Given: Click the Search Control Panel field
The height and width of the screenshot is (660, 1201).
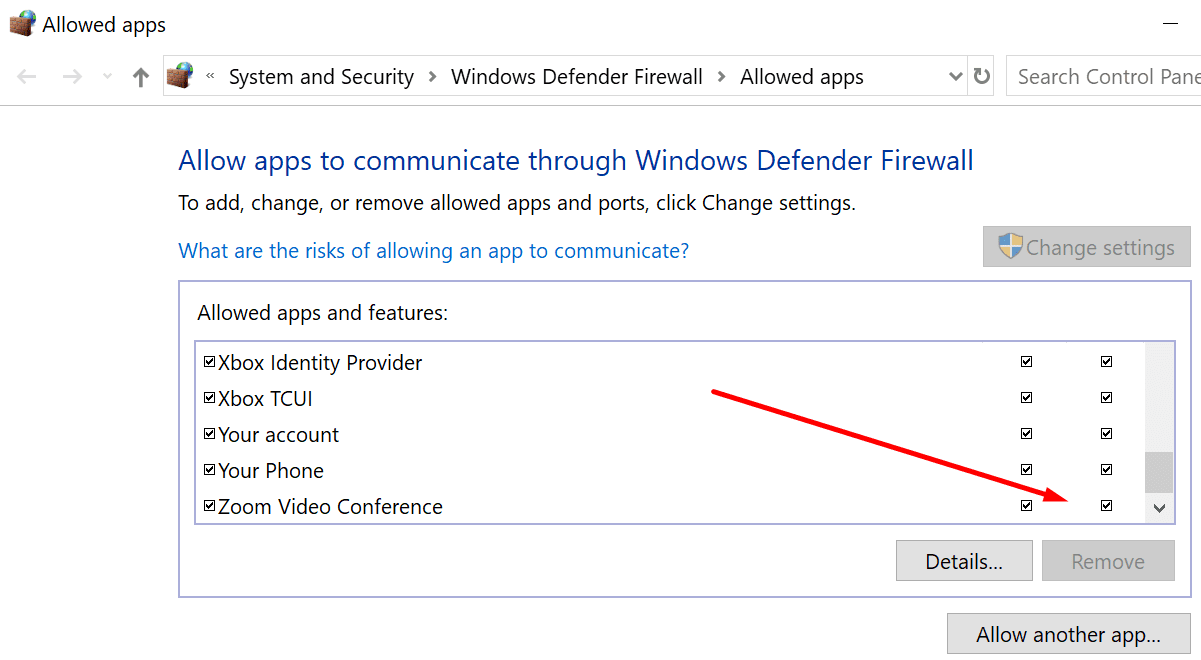Looking at the screenshot, I should (x=1106, y=77).
